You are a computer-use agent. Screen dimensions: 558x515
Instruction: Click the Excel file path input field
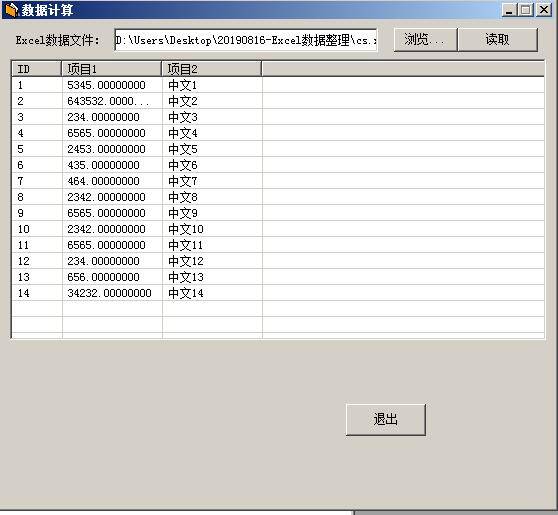[246, 40]
